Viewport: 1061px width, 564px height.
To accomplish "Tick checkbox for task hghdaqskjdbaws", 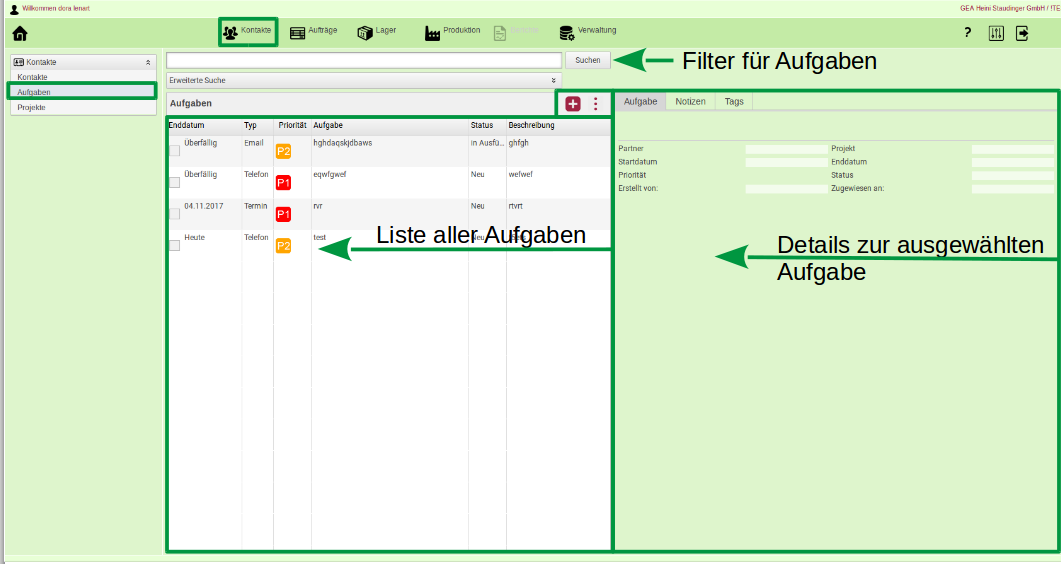I will pos(175,151).
